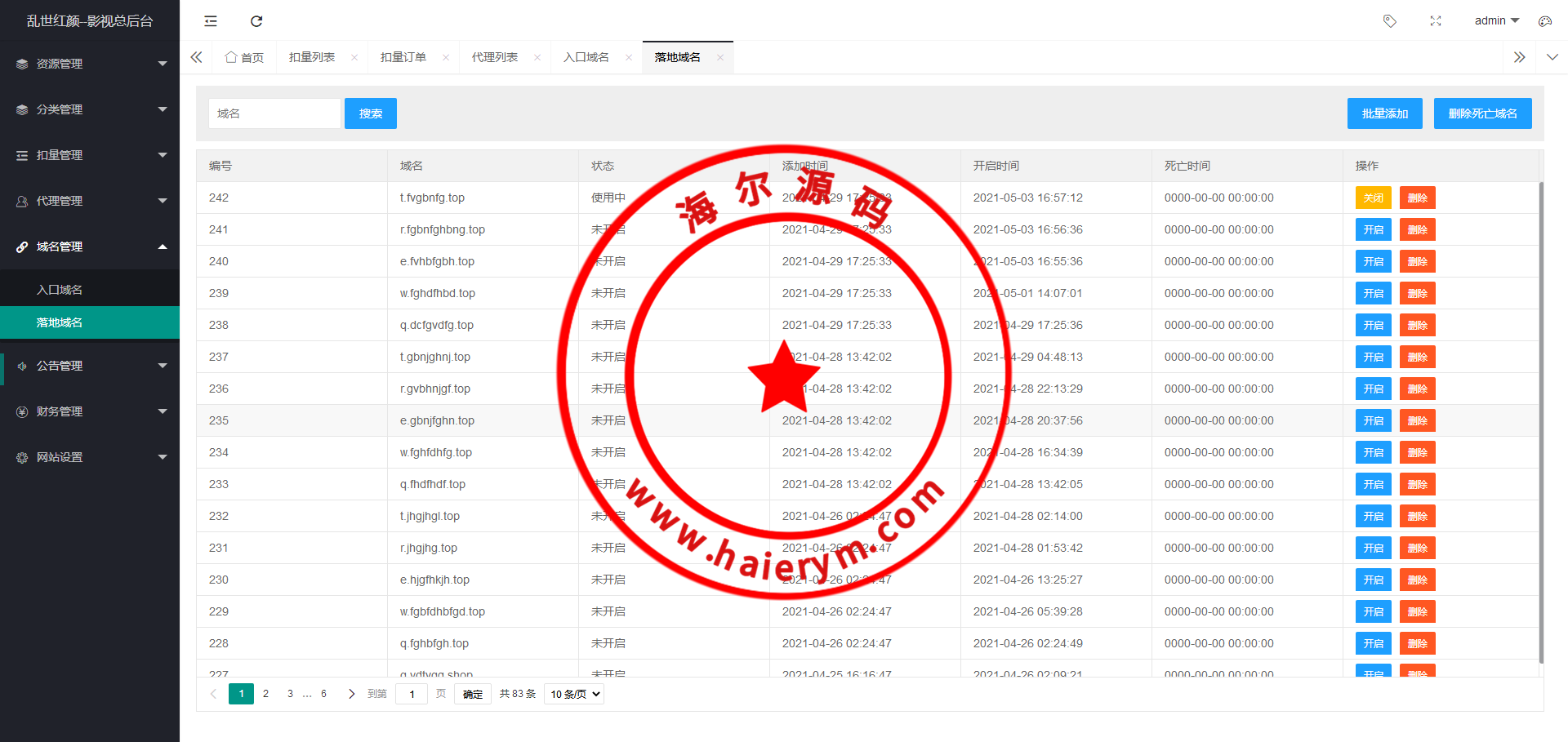1568x742 pixels.
Task: Click the 删除死亡域名 button
Action: (x=1482, y=113)
